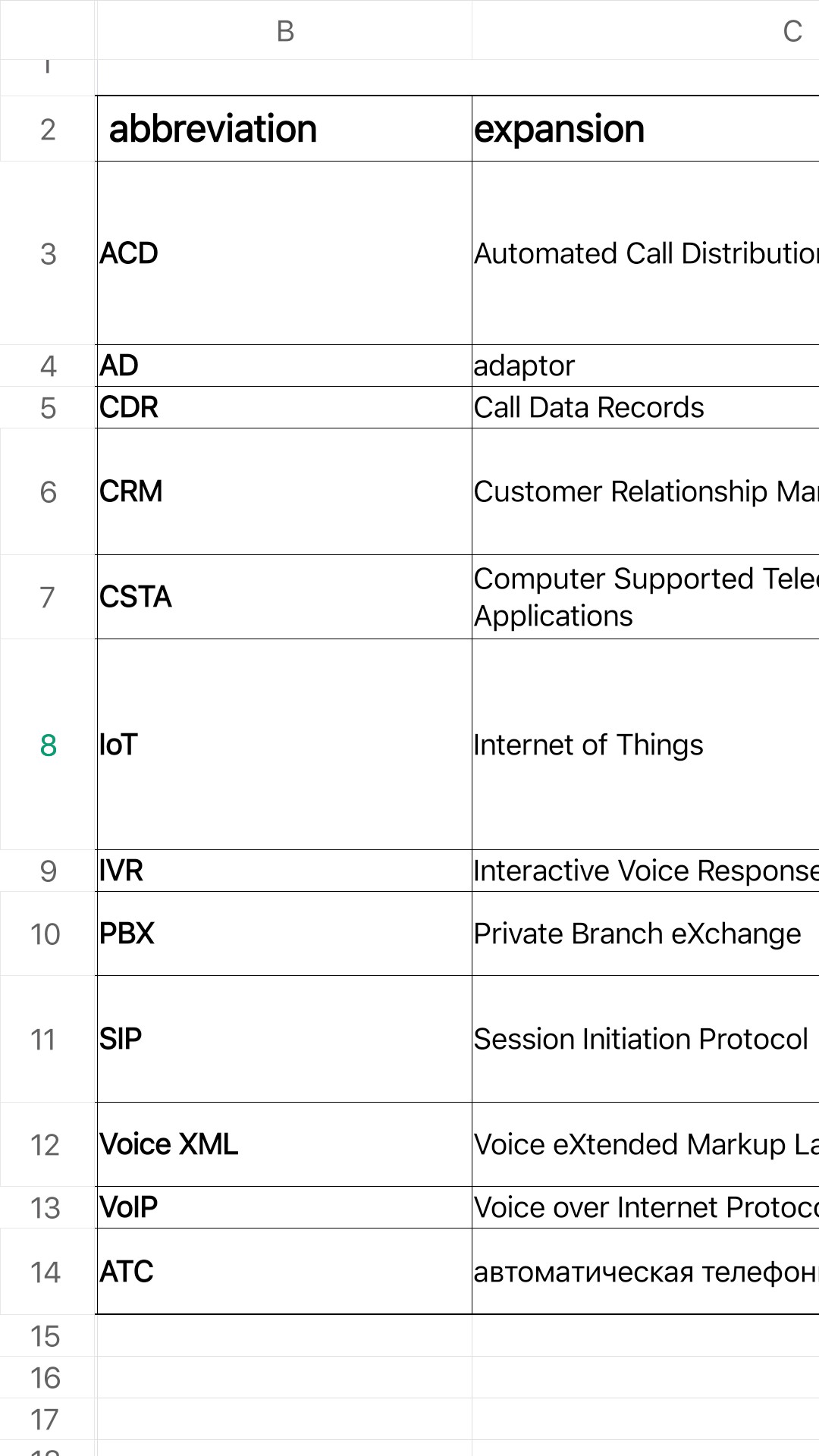Click the CSTA abbreviation cell
Screen dimensions: 819x1456
point(284,597)
